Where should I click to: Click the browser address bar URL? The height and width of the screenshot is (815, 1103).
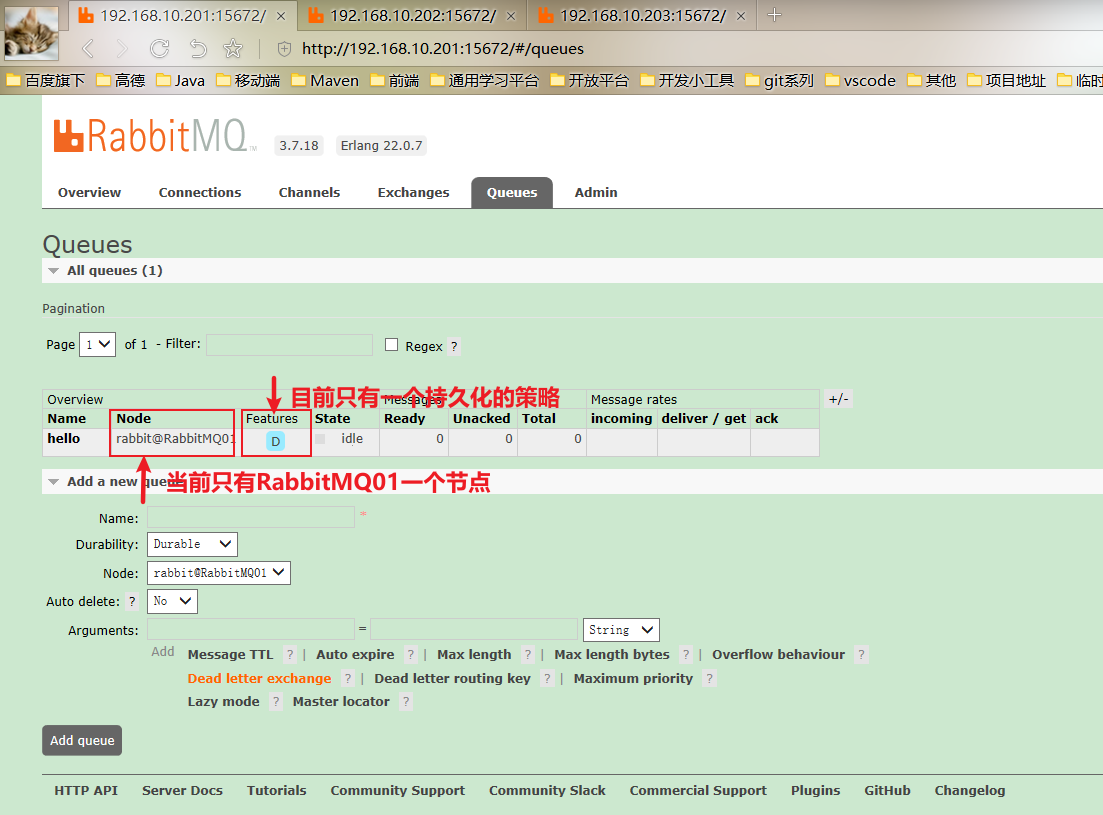click(x=442, y=49)
